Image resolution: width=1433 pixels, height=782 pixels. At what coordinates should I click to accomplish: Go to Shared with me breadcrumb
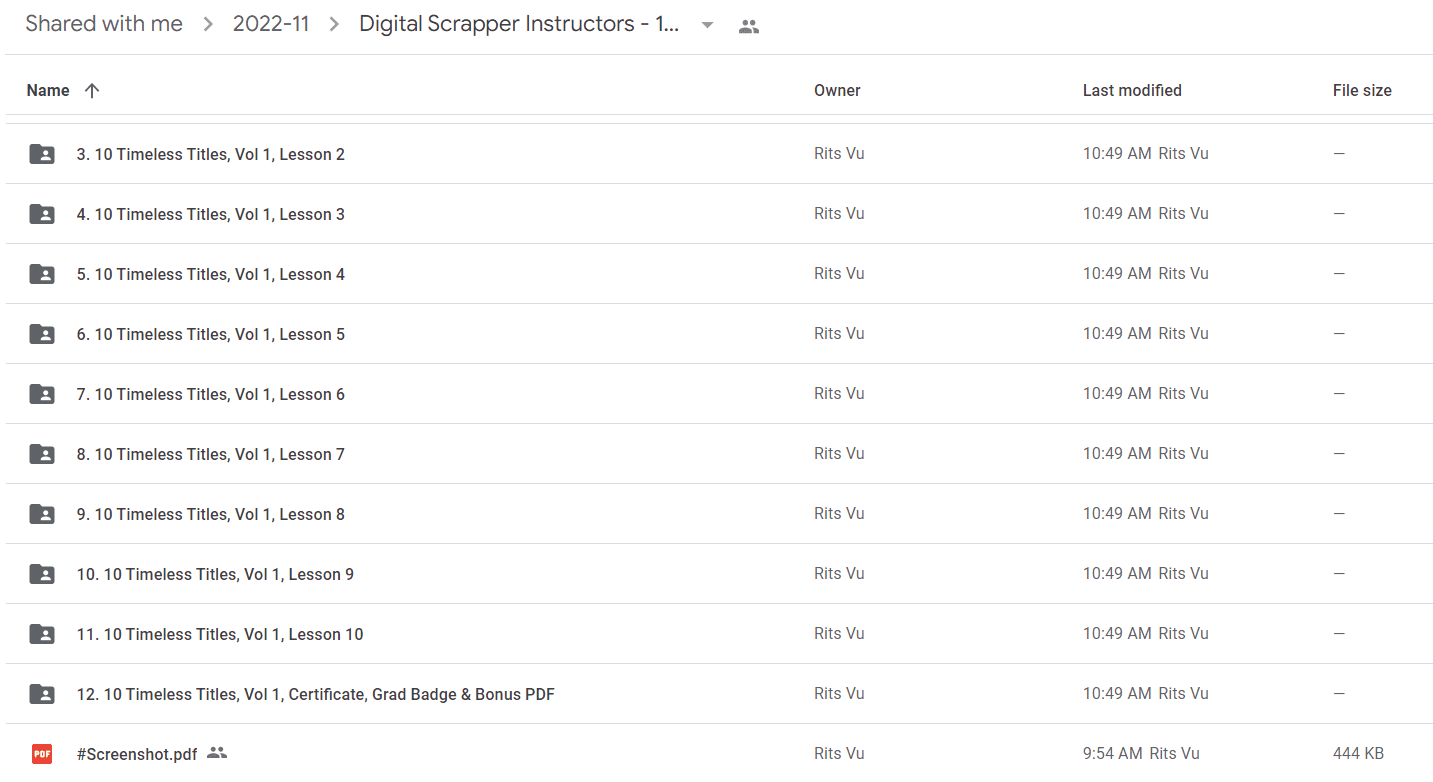click(x=104, y=25)
